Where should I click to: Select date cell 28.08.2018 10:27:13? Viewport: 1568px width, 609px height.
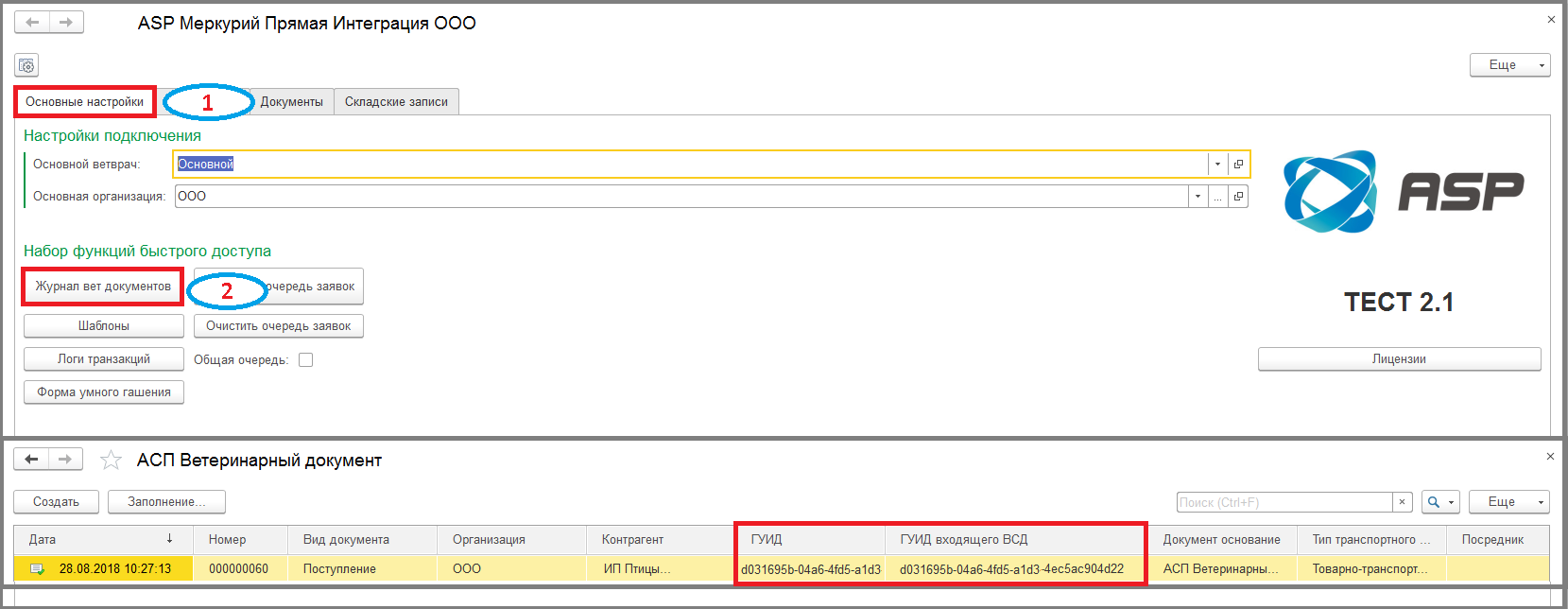[x=104, y=568]
